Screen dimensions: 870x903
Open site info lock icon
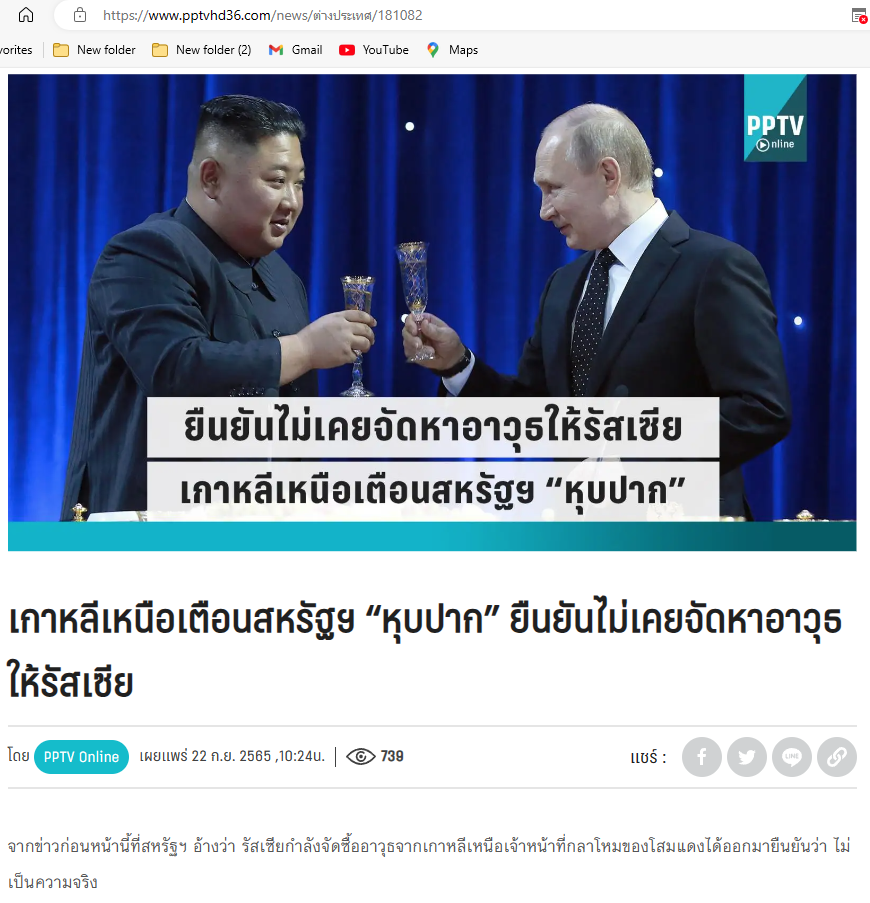coord(80,15)
